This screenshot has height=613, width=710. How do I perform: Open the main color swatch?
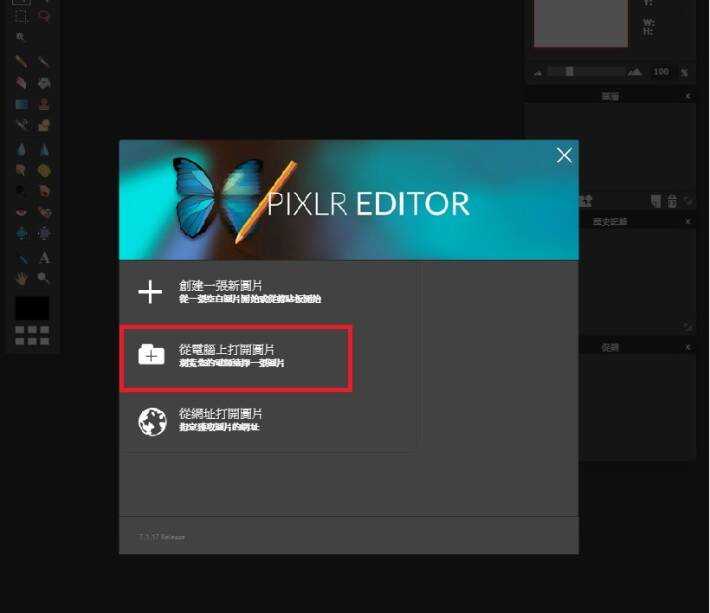[32, 308]
